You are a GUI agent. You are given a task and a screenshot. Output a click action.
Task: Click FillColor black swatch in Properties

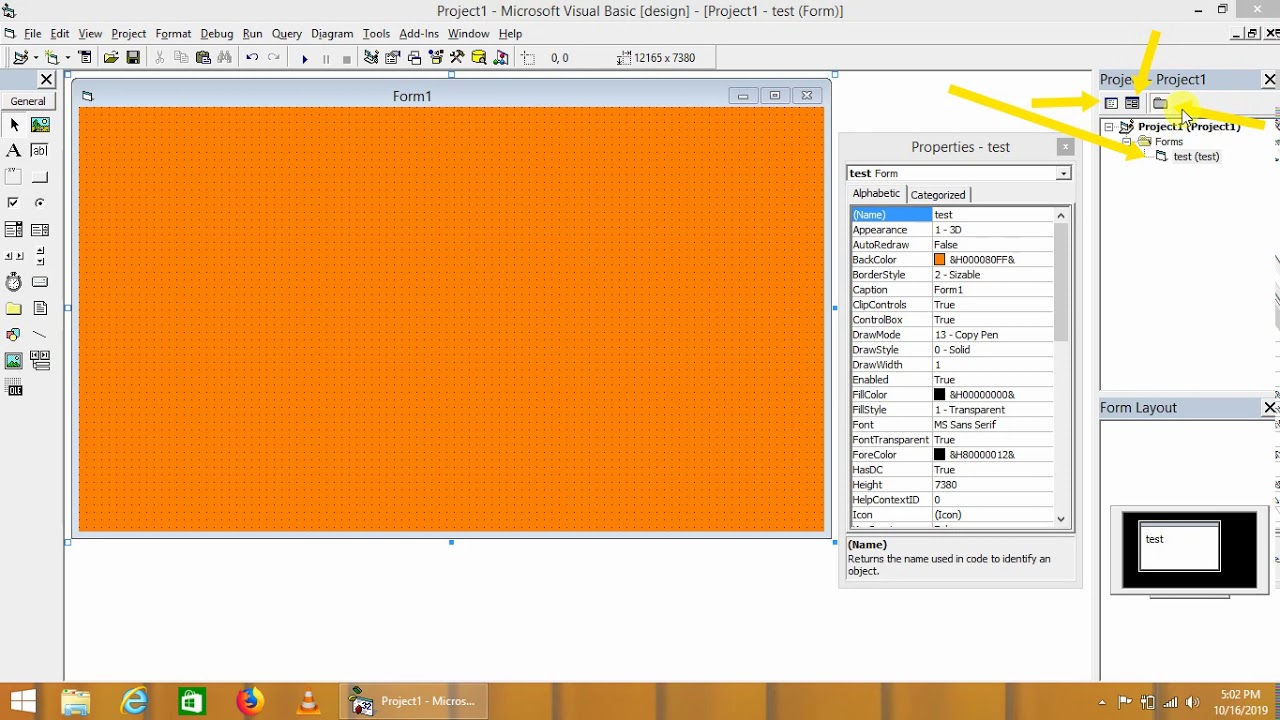pos(939,395)
